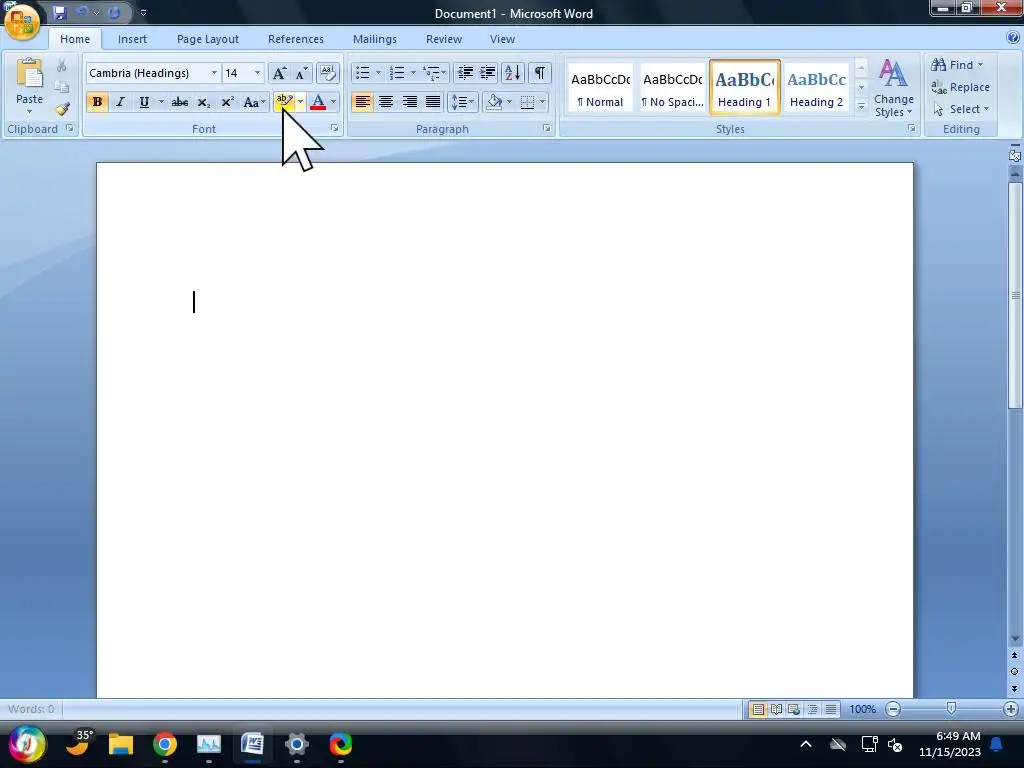This screenshot has height=768, width=1024.
Task: Open the Insert tab
Action: click(x=132, y=39)
